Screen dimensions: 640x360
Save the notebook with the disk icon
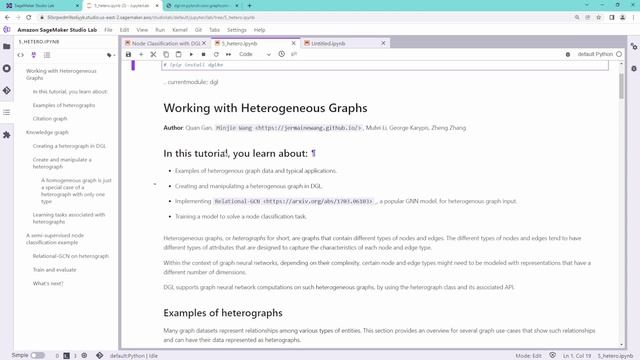pos(128,54)
